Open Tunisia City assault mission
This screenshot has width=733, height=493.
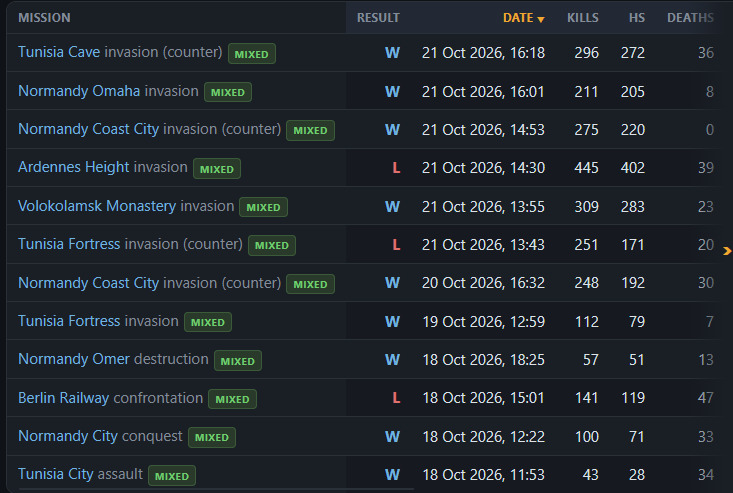(x=80, y=474)
